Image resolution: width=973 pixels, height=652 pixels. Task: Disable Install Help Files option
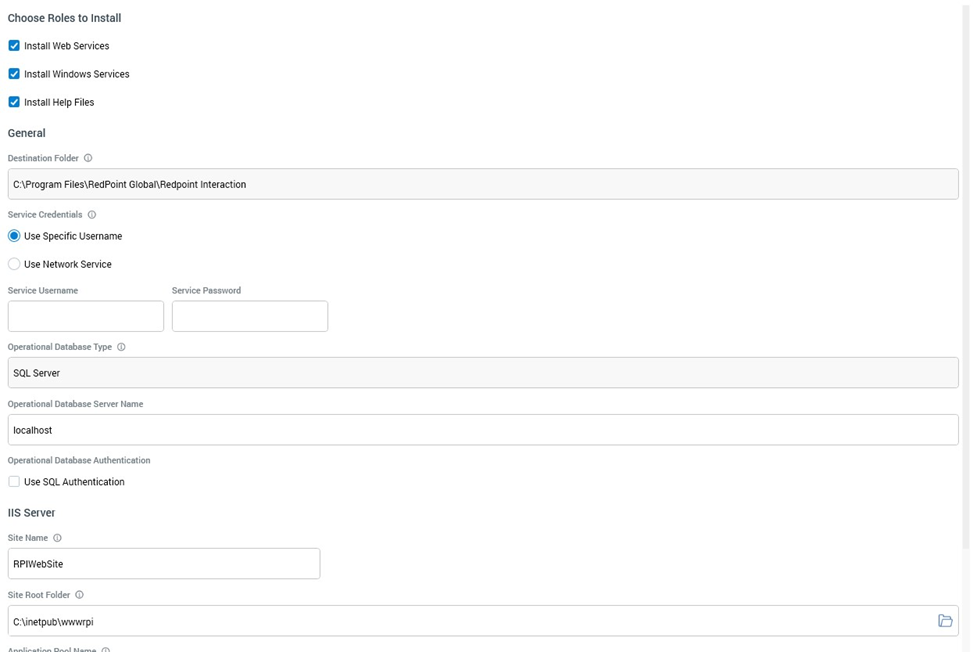click(14, 102)
